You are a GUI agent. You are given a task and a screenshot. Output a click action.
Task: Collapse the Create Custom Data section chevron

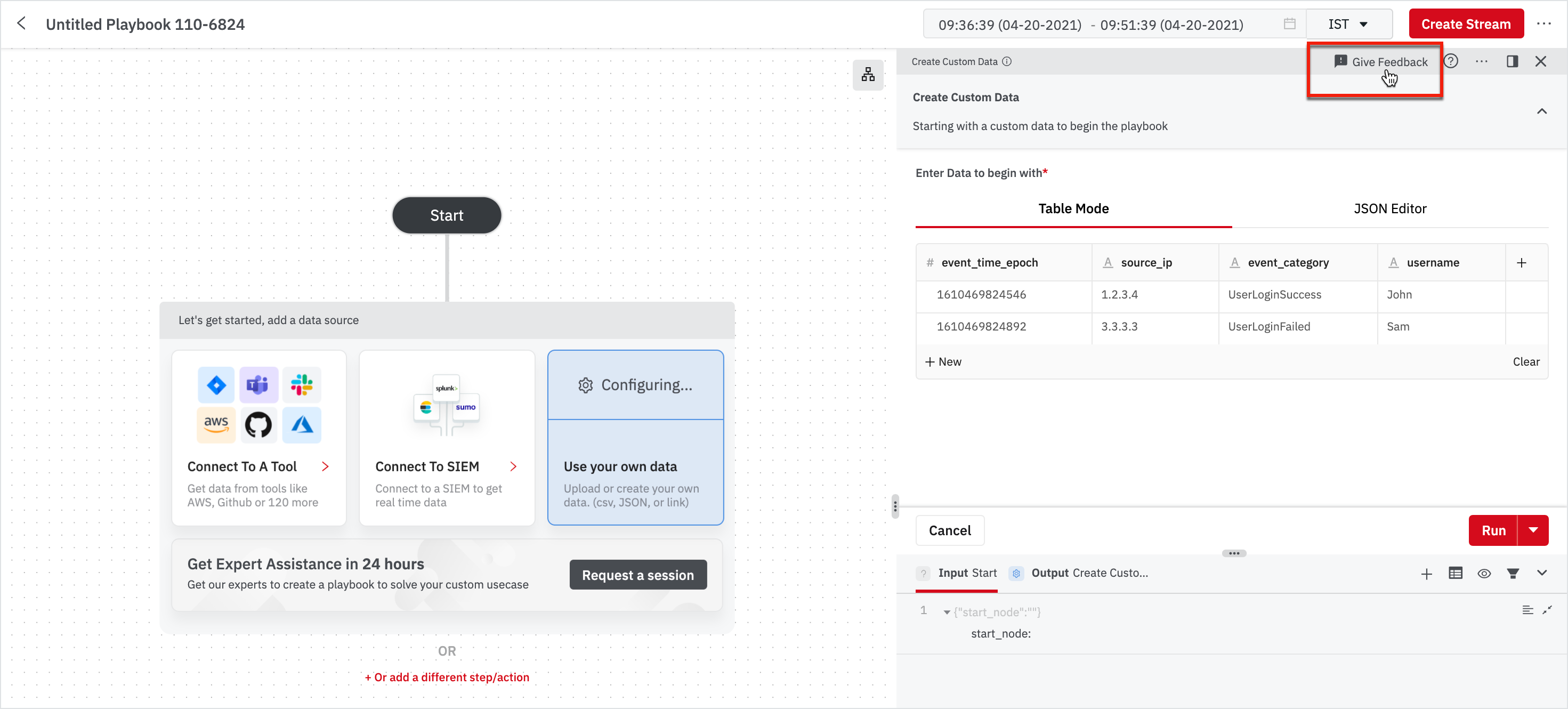[1541, 111]
